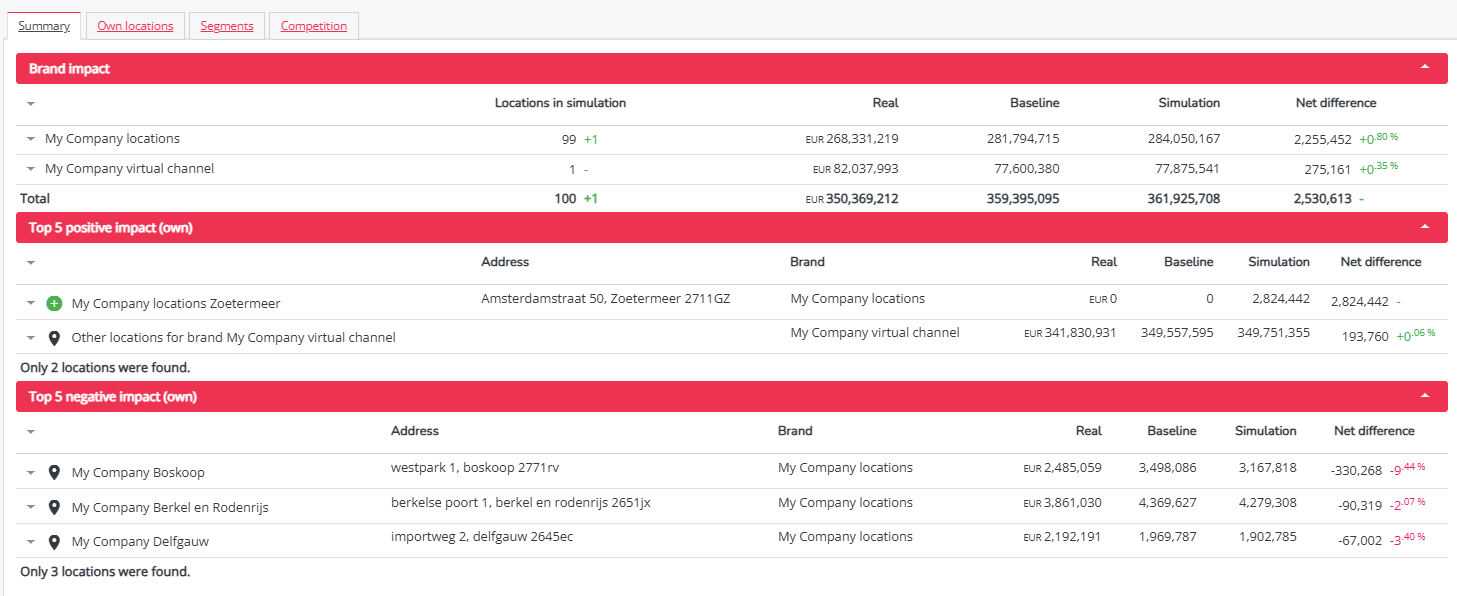1457x596 pixels.
Task: Click address Amsterdamstraat 50, Zoetermeer 2711GZ
Action: pos(606,298)
